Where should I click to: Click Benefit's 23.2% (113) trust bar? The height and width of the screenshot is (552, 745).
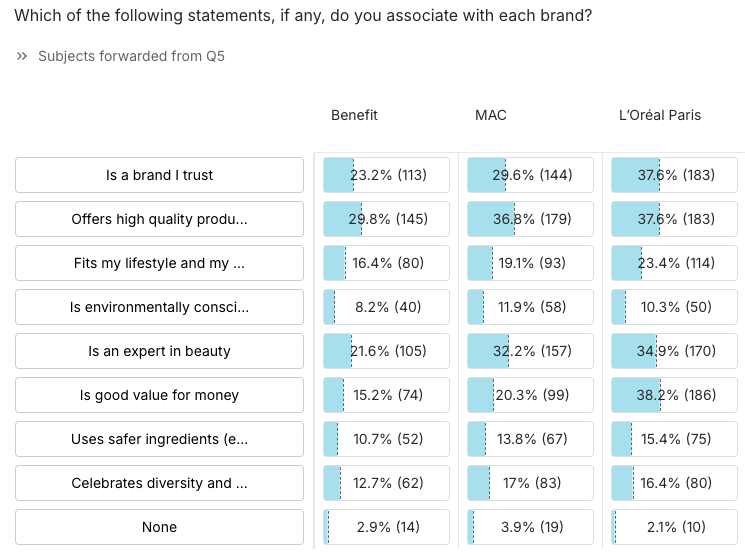[386, 175]
